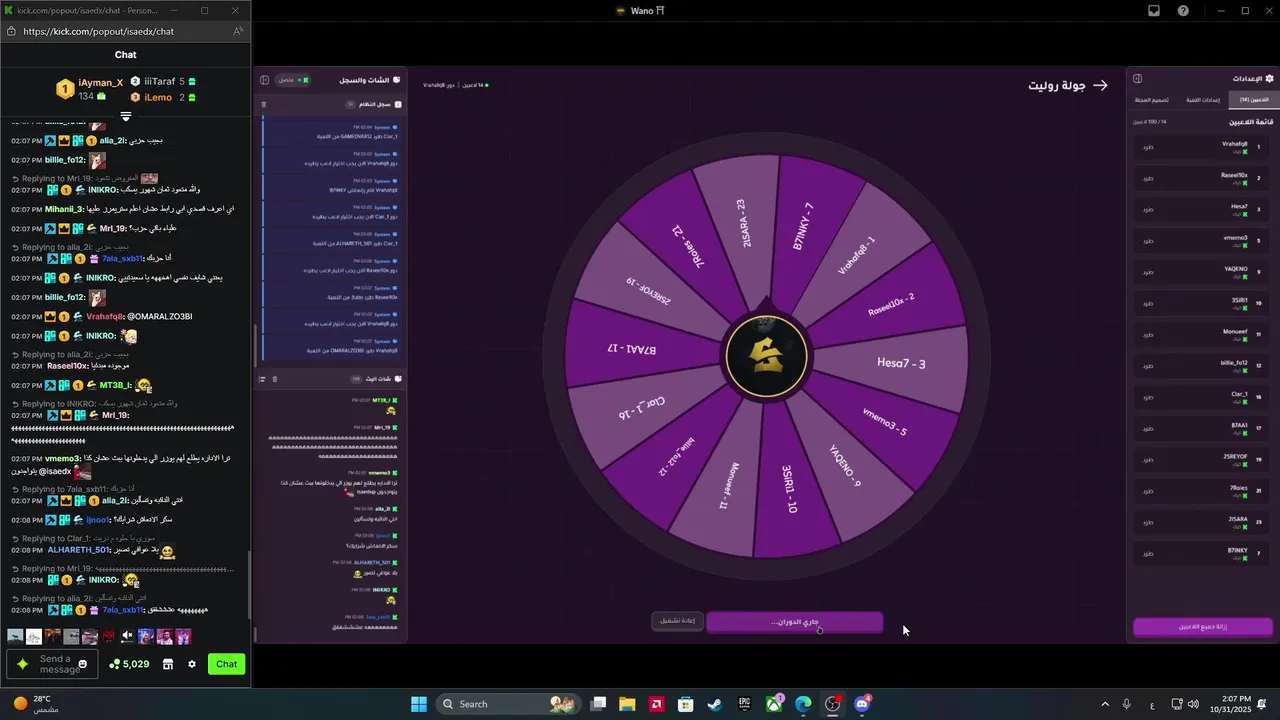Collapse the Kick chat leaderboard header arrow
The height and width of the screenshot is (720, 1280).
[x=125, y=117]
